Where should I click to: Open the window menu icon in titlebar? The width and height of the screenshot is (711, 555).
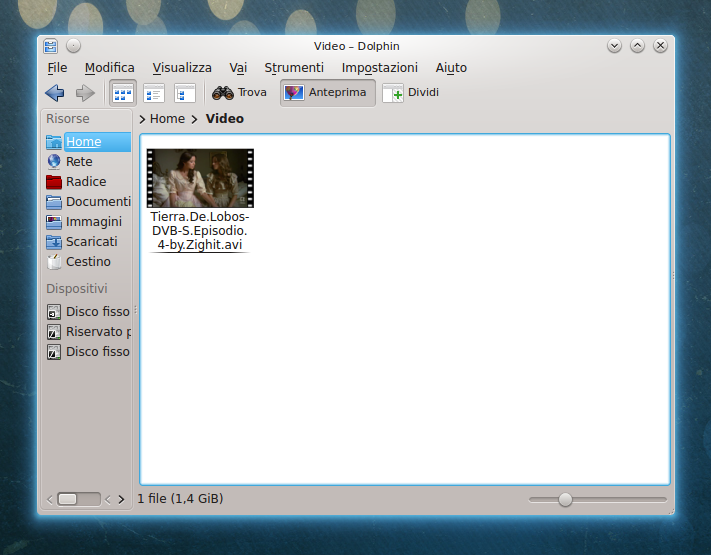click(x=50, y=46)
